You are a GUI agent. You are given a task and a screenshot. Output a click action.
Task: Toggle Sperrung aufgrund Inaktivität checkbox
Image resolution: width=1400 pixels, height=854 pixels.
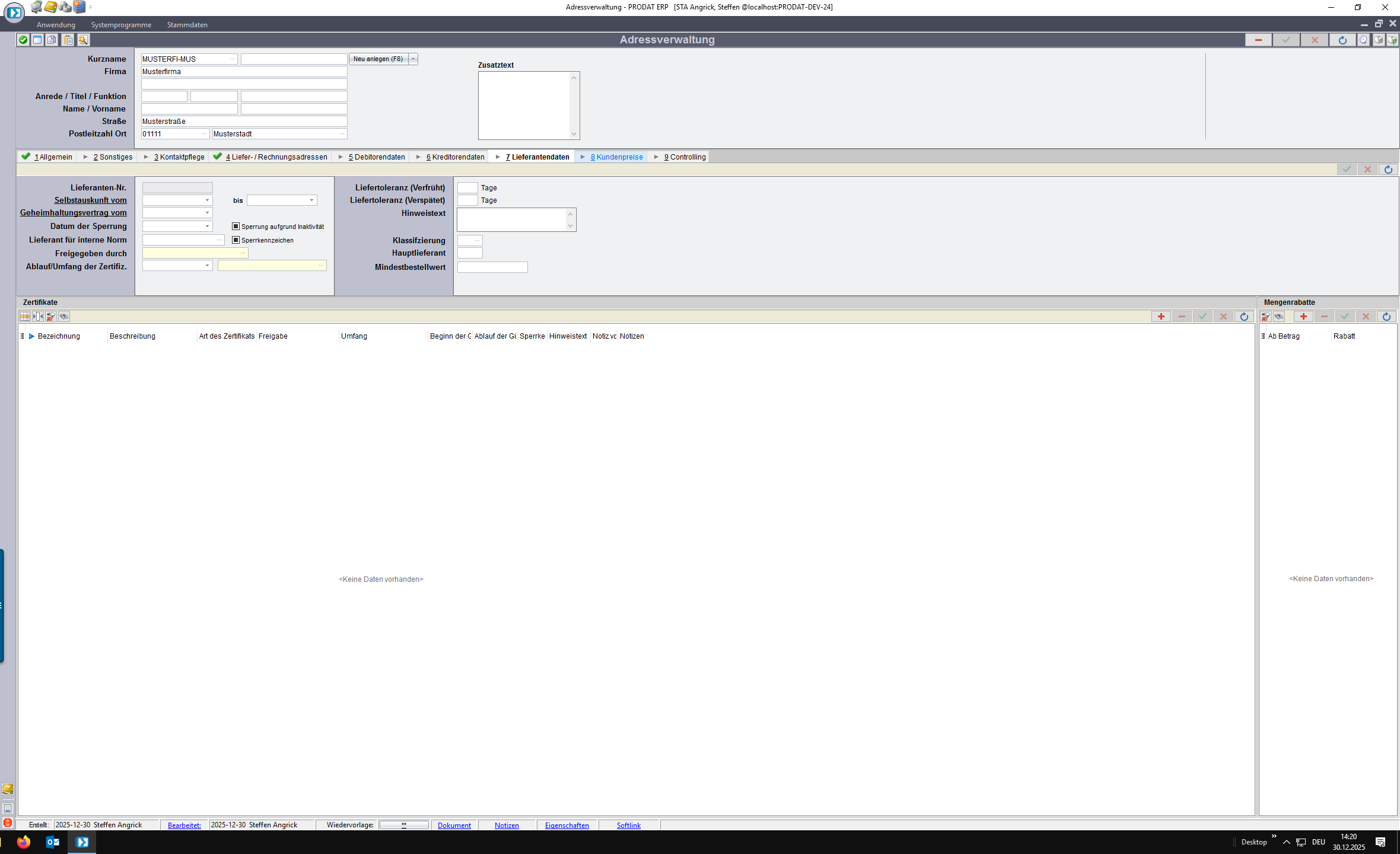click(x=236, y=227)
